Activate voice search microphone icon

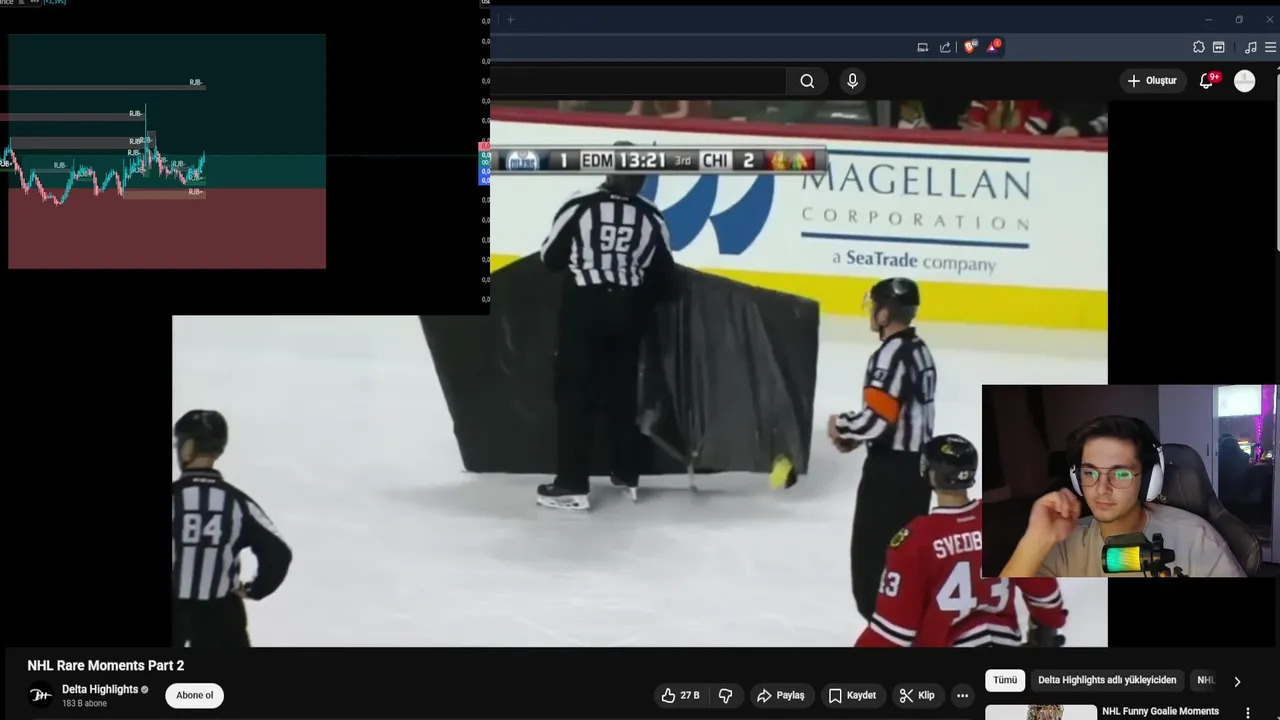[x=852, y=81]
